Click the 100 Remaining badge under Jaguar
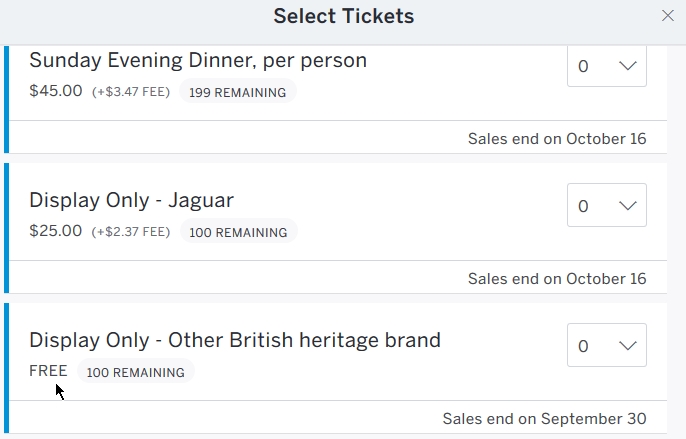This screenshot has width=686, height=439. pyautogui.click(x=238, y=232)
